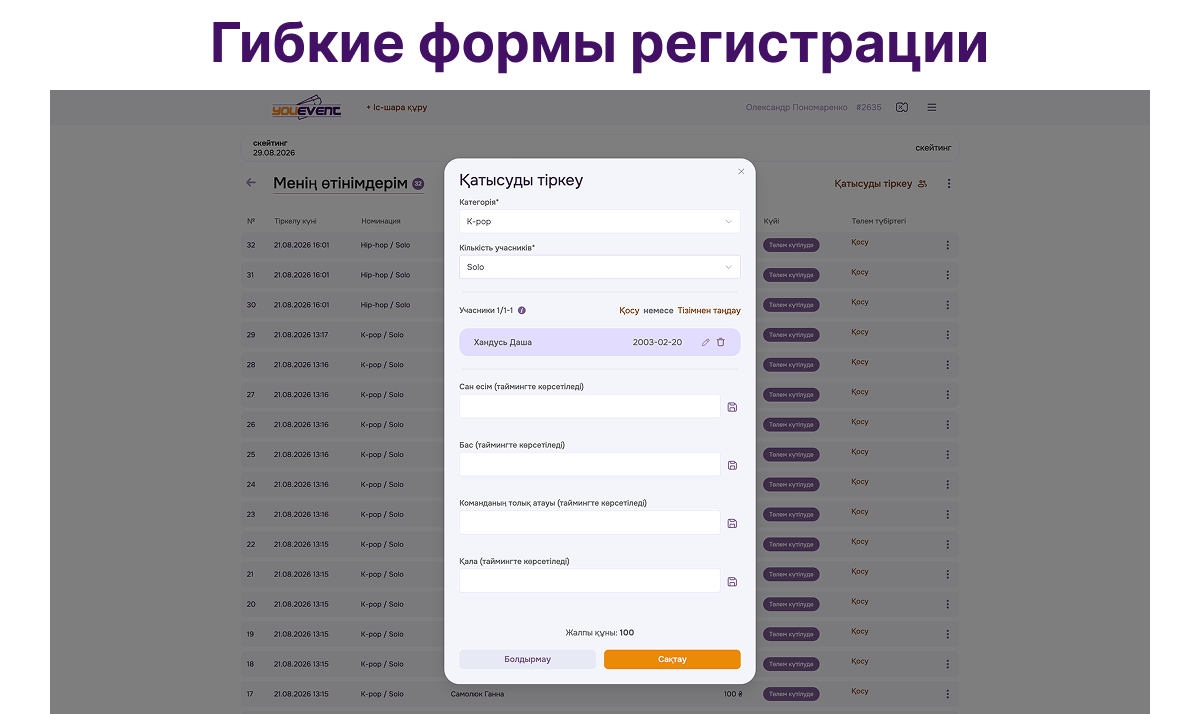Close the Қатысуды тіркеу dialog
The width and height of the screenshot is (1200, 714).
[741, 171]
